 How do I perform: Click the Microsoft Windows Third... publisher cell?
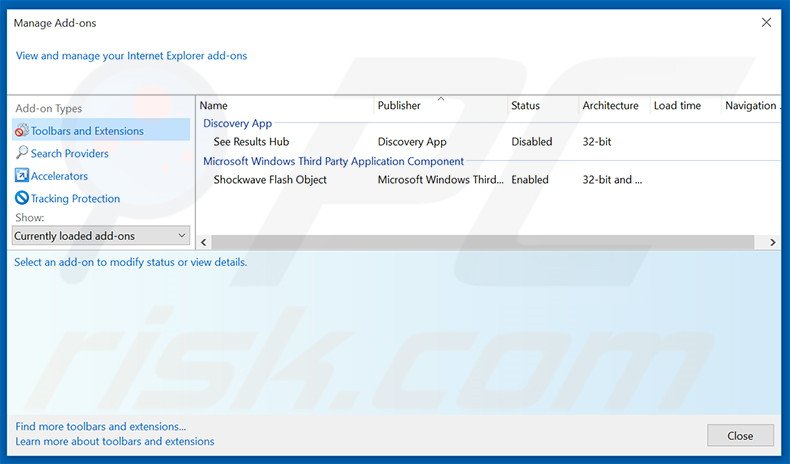[x=440, y=179]
